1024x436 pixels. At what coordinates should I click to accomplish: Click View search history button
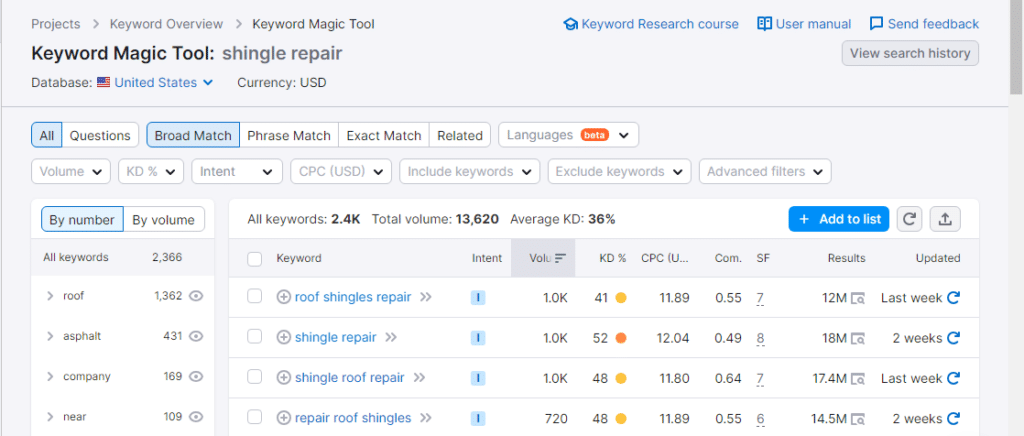coord(910,54)
